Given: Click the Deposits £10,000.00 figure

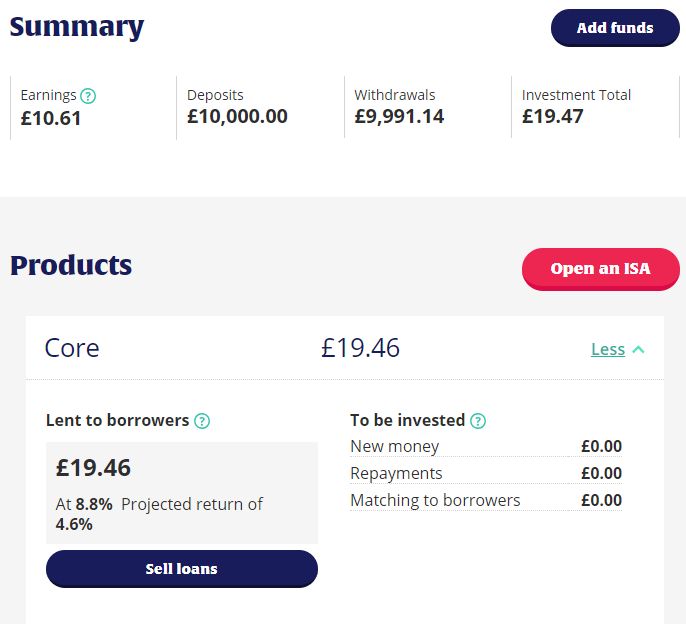Looking at the screenshot, I should coord(238,116).
